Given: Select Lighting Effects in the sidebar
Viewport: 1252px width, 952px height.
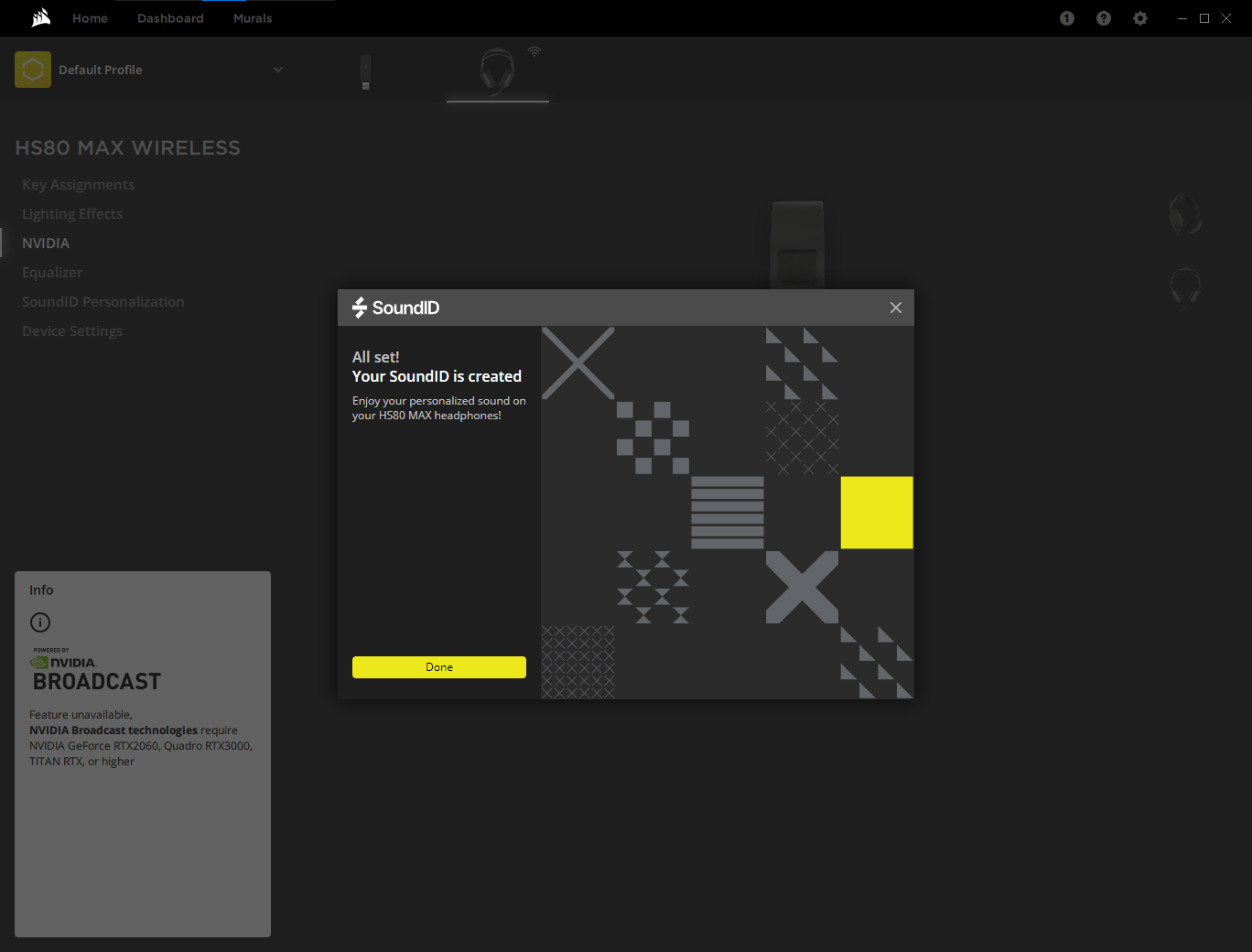Looking at the screenshot, I should click(x=72, y=214).
